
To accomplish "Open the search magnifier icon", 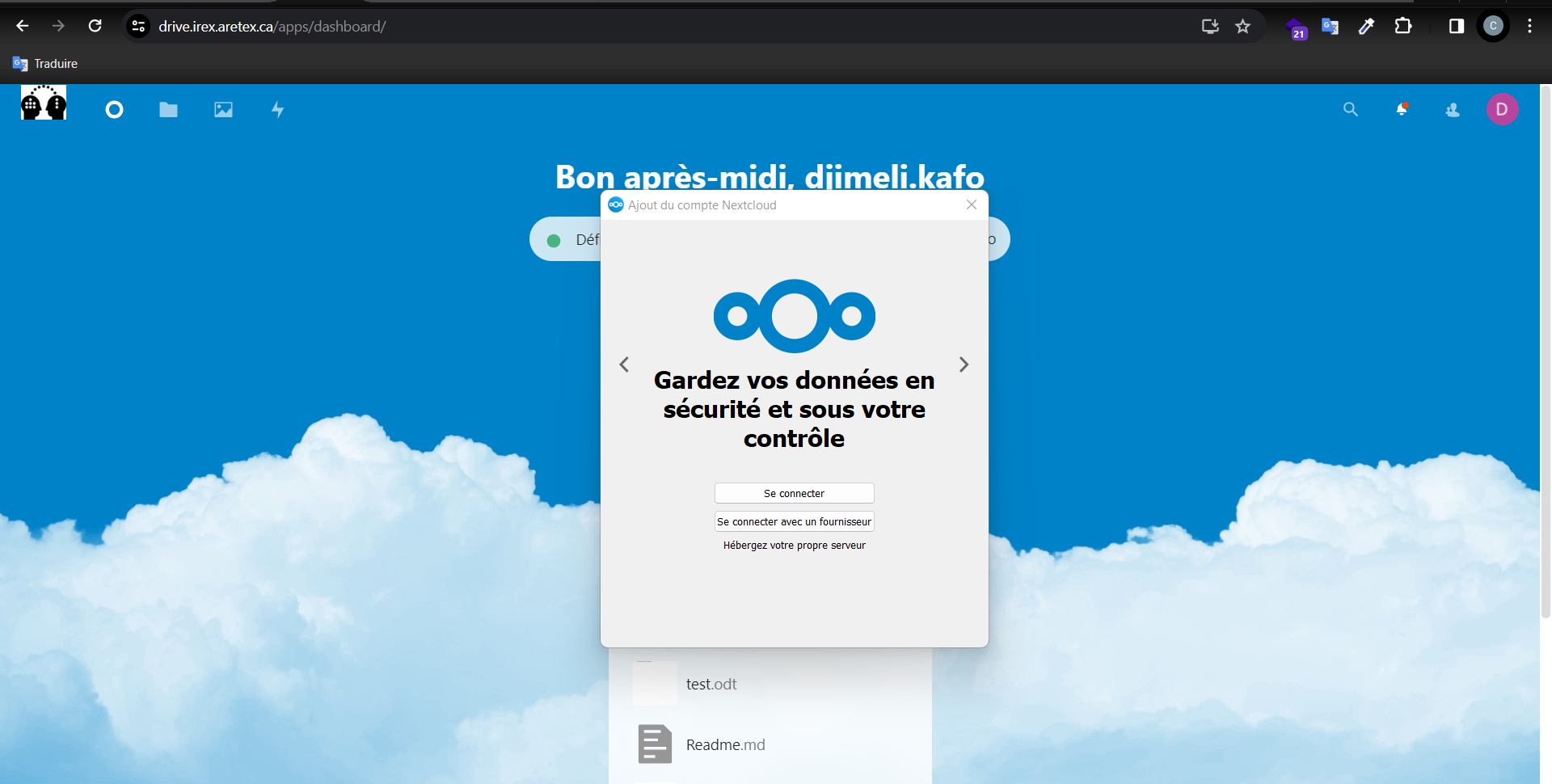I will coord(1351,109).
